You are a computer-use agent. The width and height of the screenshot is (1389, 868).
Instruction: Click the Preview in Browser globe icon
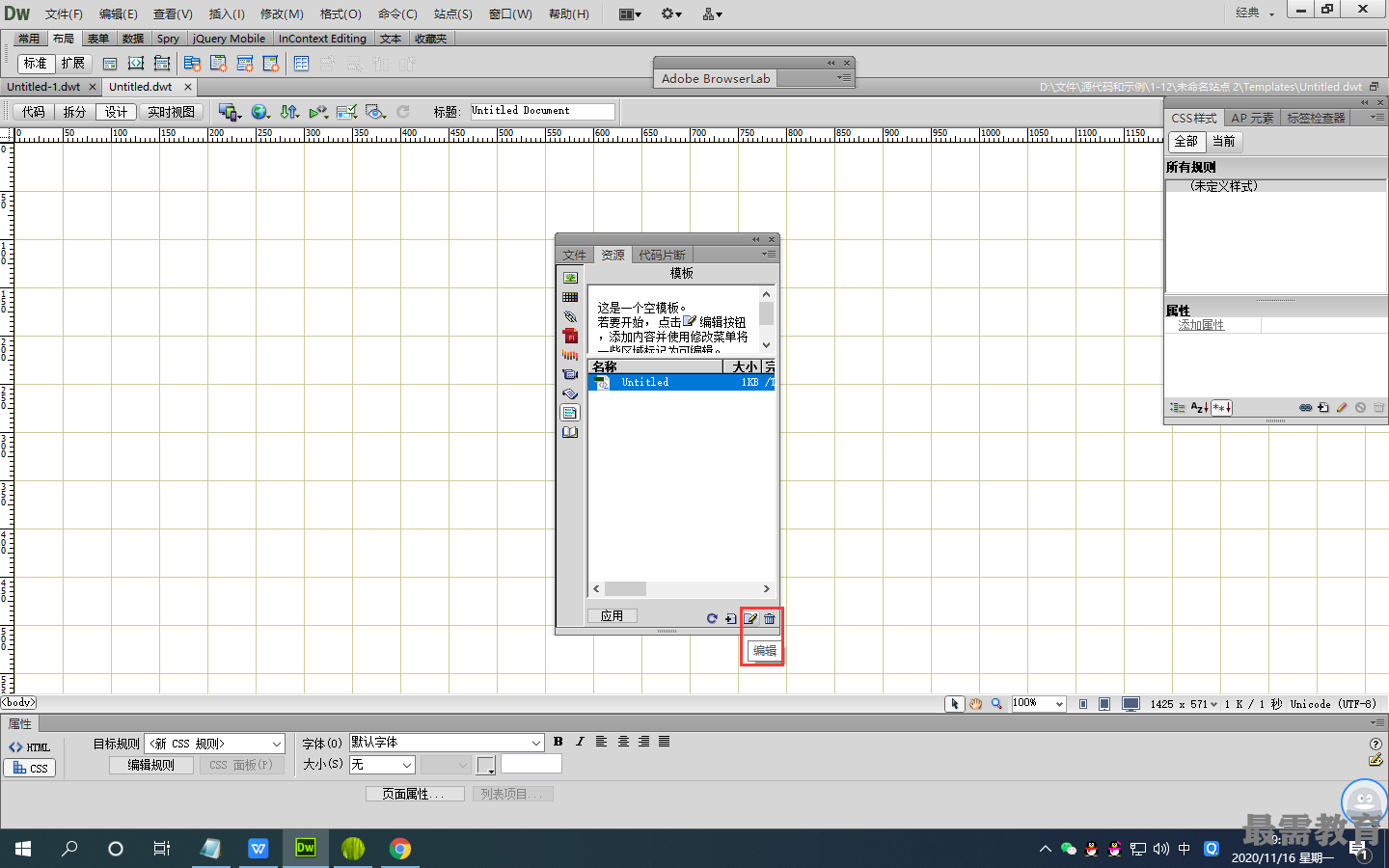coord(259,112)
